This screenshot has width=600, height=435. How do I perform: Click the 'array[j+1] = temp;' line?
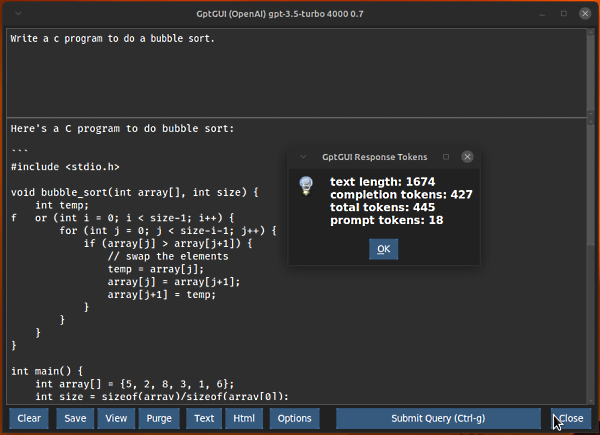click(162, 295)
